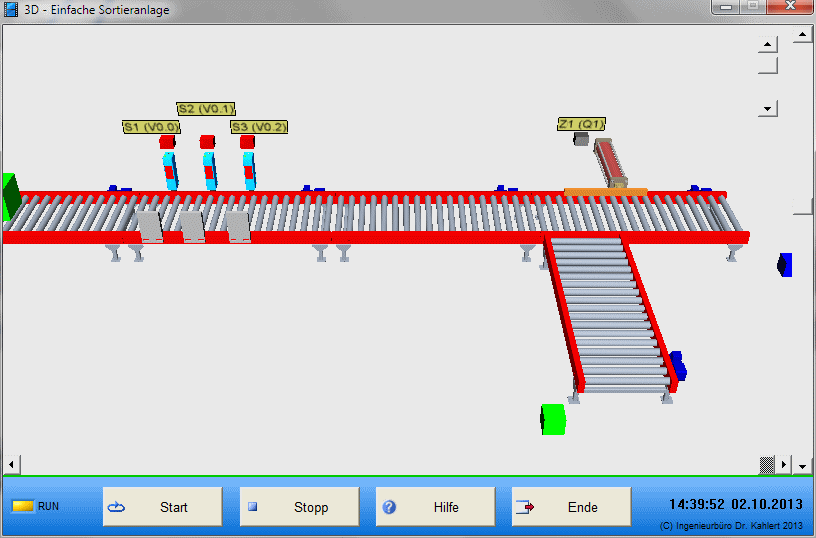Select the S1 (V0.0) sensor label
Image resolution: width=816 pixels, height=538 pixels.
point(151,127)
